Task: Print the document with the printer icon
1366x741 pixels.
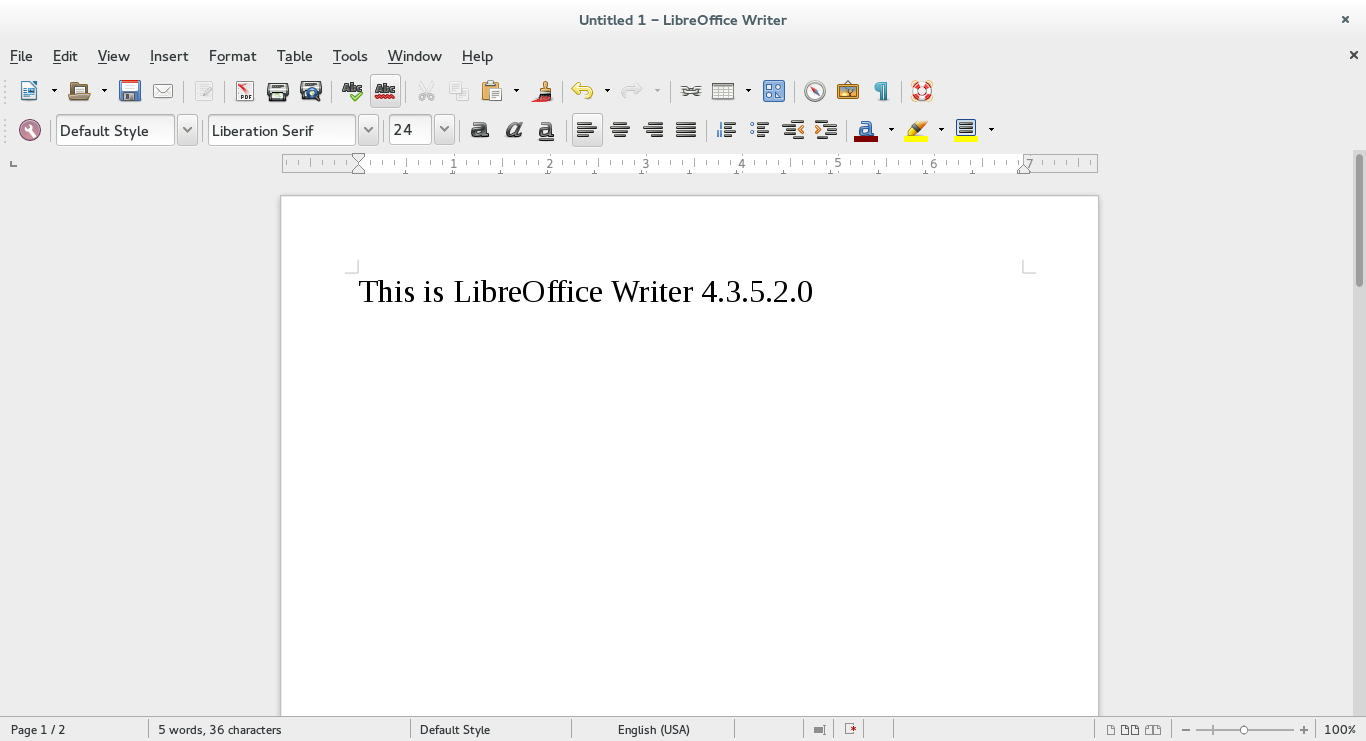Action: 278,91
